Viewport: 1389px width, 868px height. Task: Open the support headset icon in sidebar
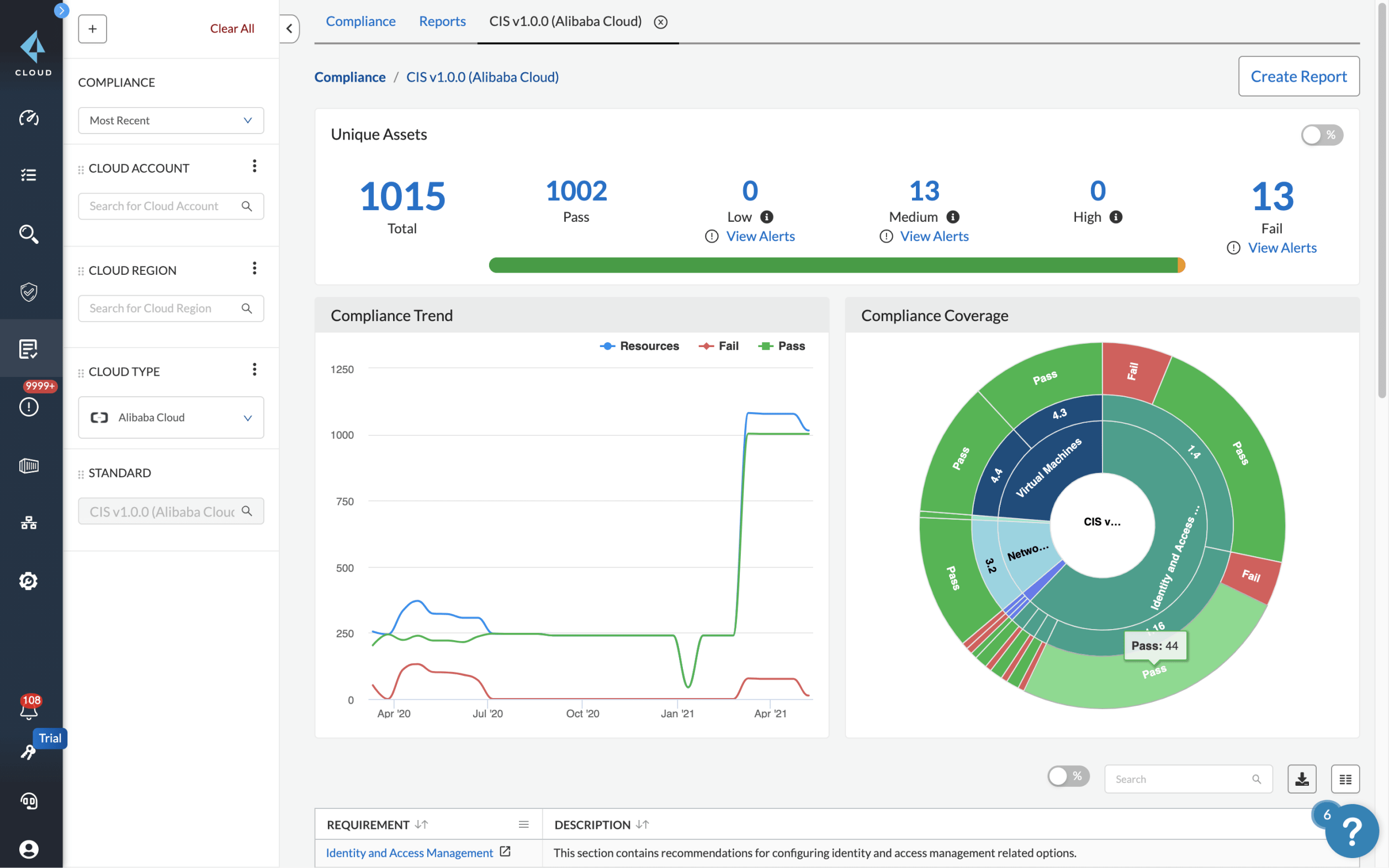[x=29, y=801]
